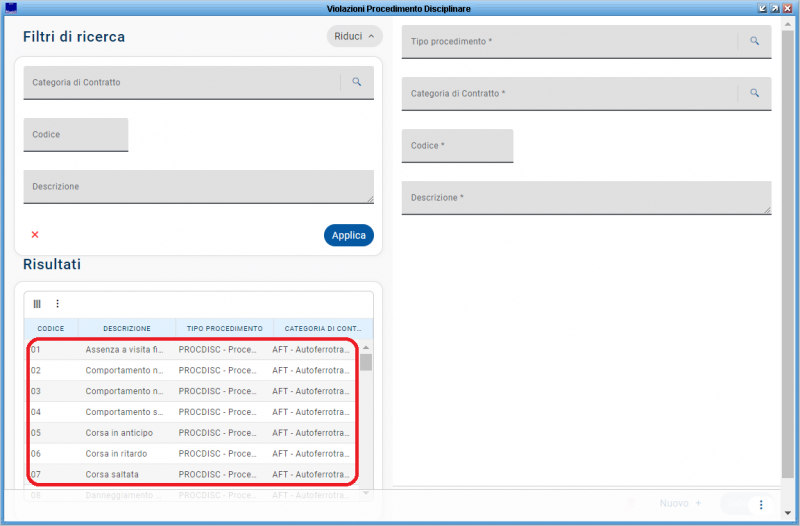Clear filters with the red X icon
Viewport: 800px width, 526px height.
35,235
